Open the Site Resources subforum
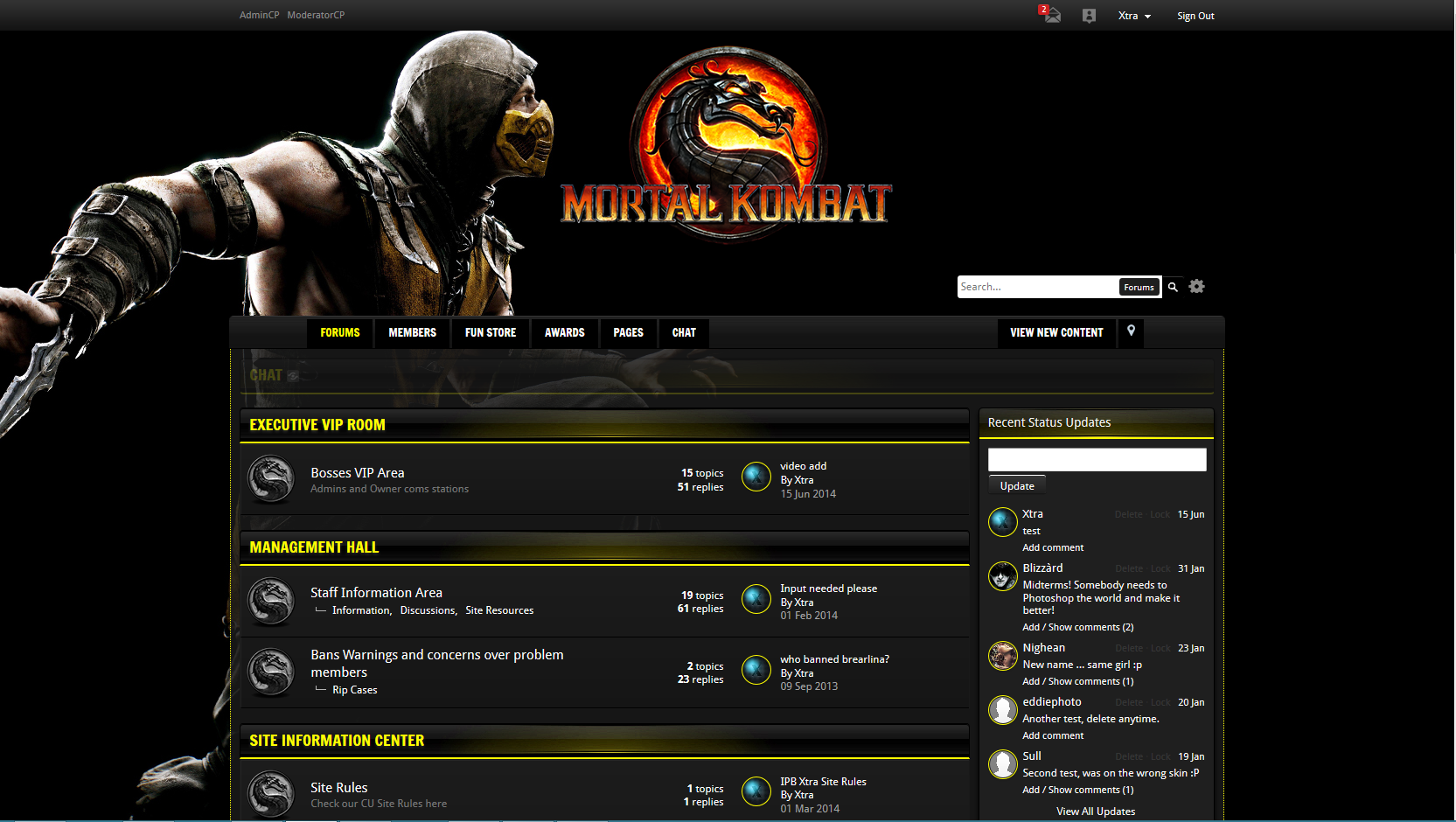 click(499, 610)
